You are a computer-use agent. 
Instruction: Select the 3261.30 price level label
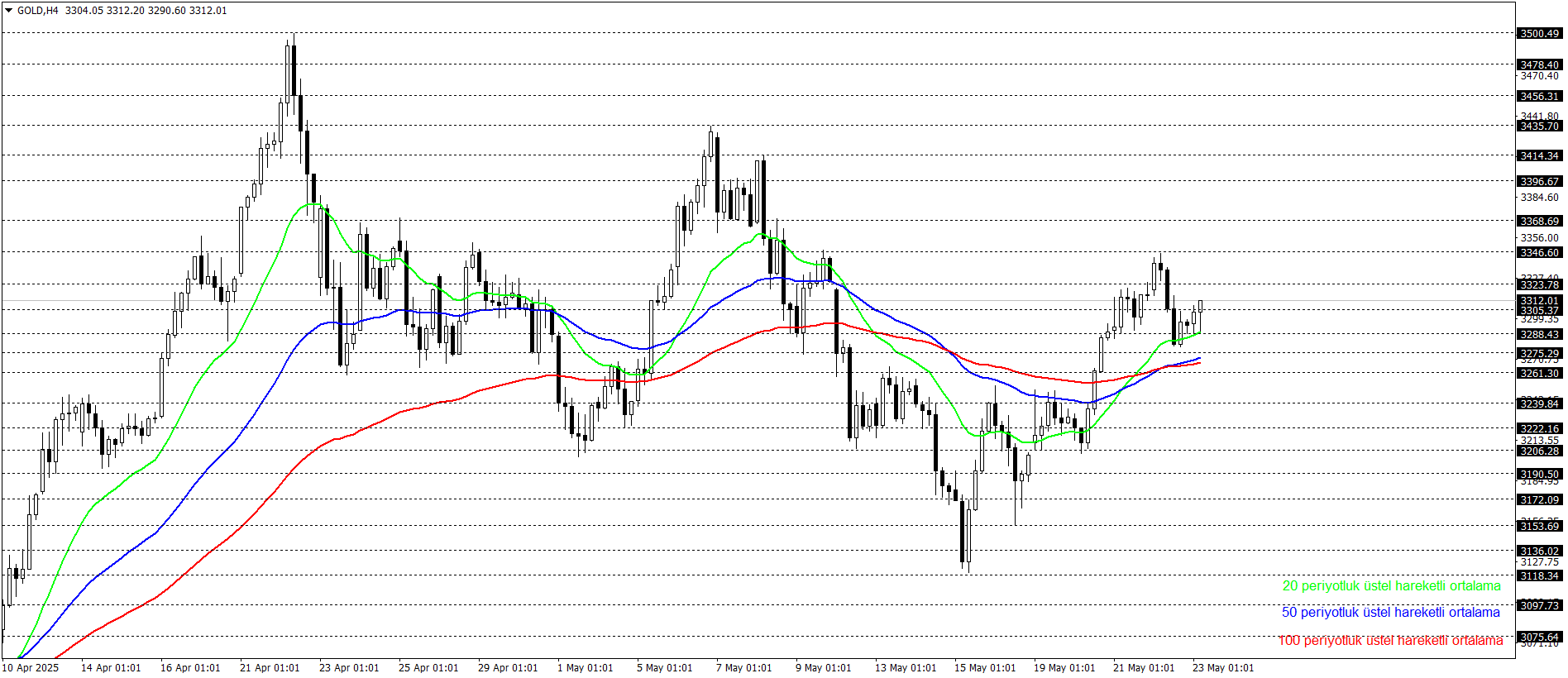(x=1539, y=374)
